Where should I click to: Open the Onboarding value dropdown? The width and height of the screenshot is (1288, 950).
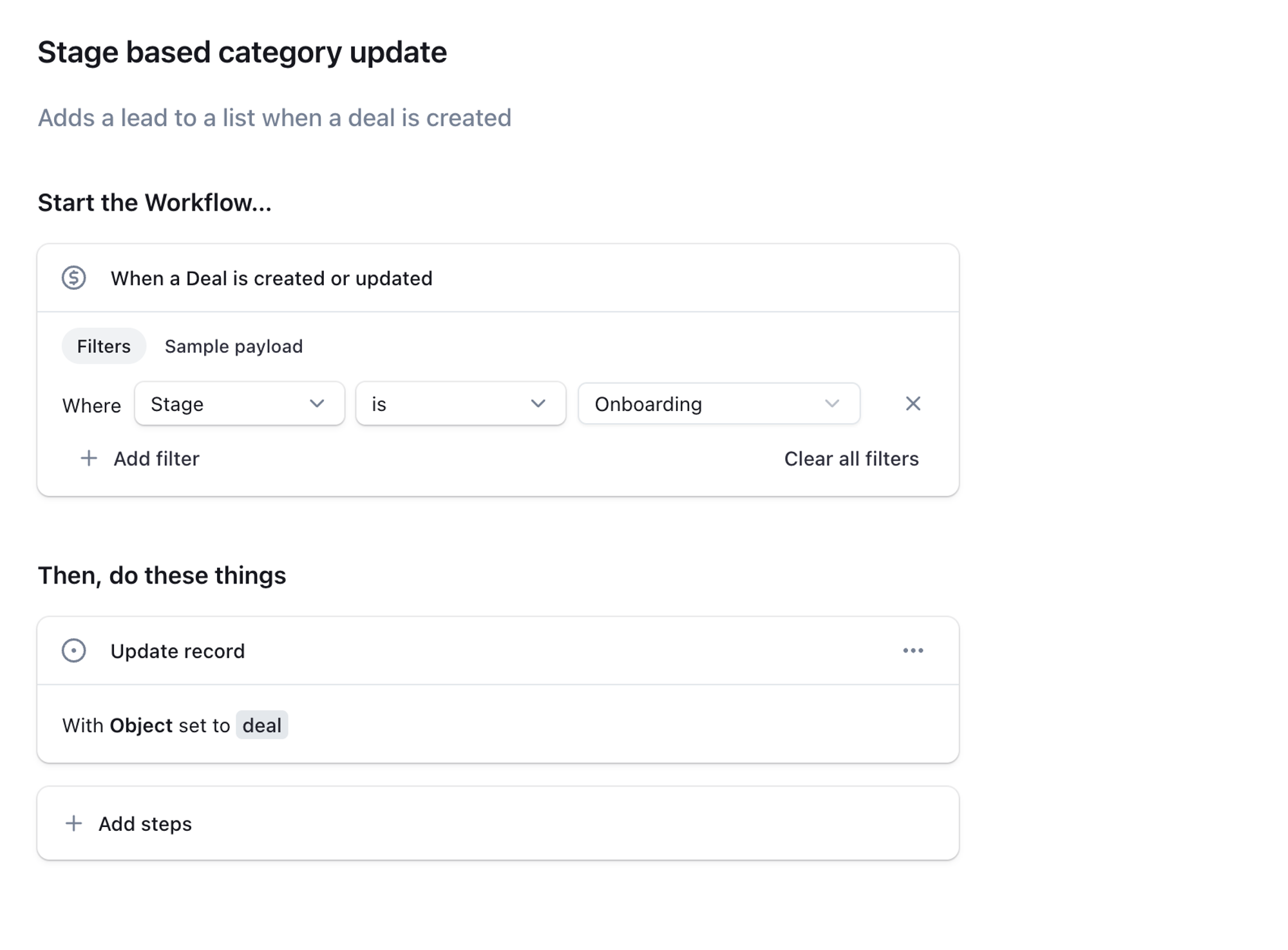(718, 404)
